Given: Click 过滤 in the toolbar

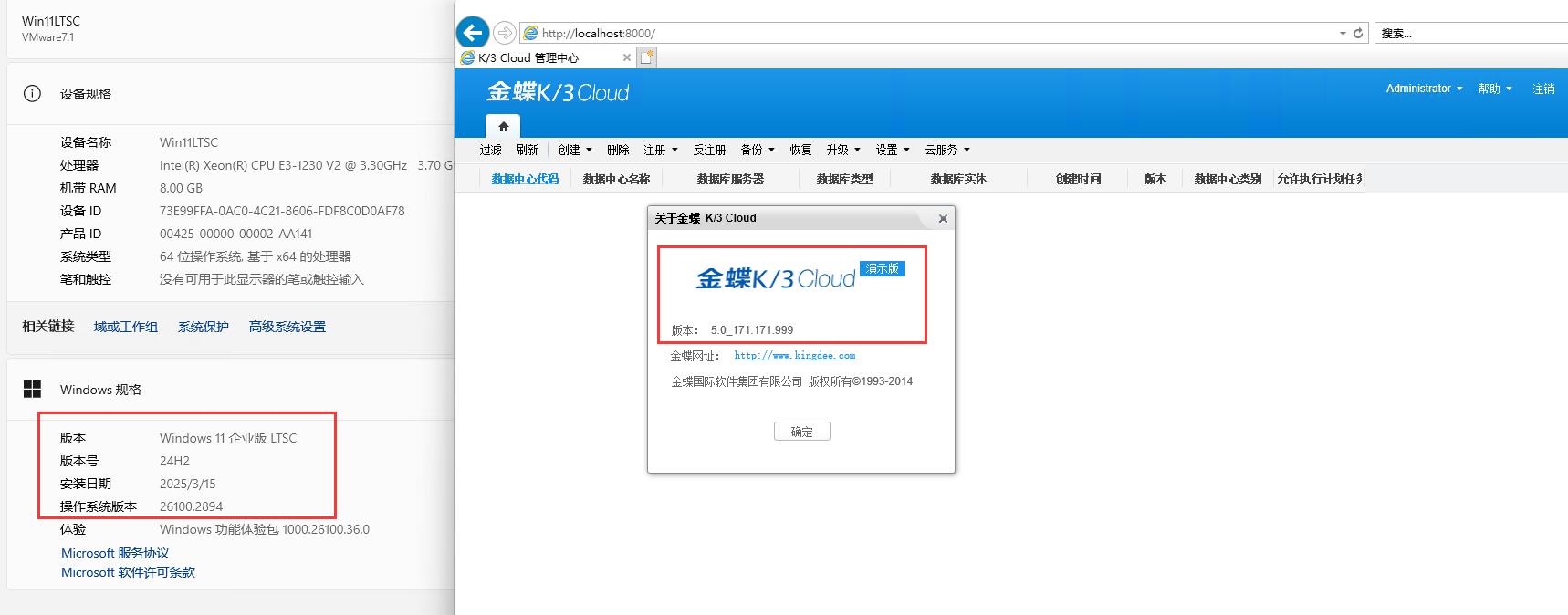Looking at the screenshot, I should (x=491, y=150).
